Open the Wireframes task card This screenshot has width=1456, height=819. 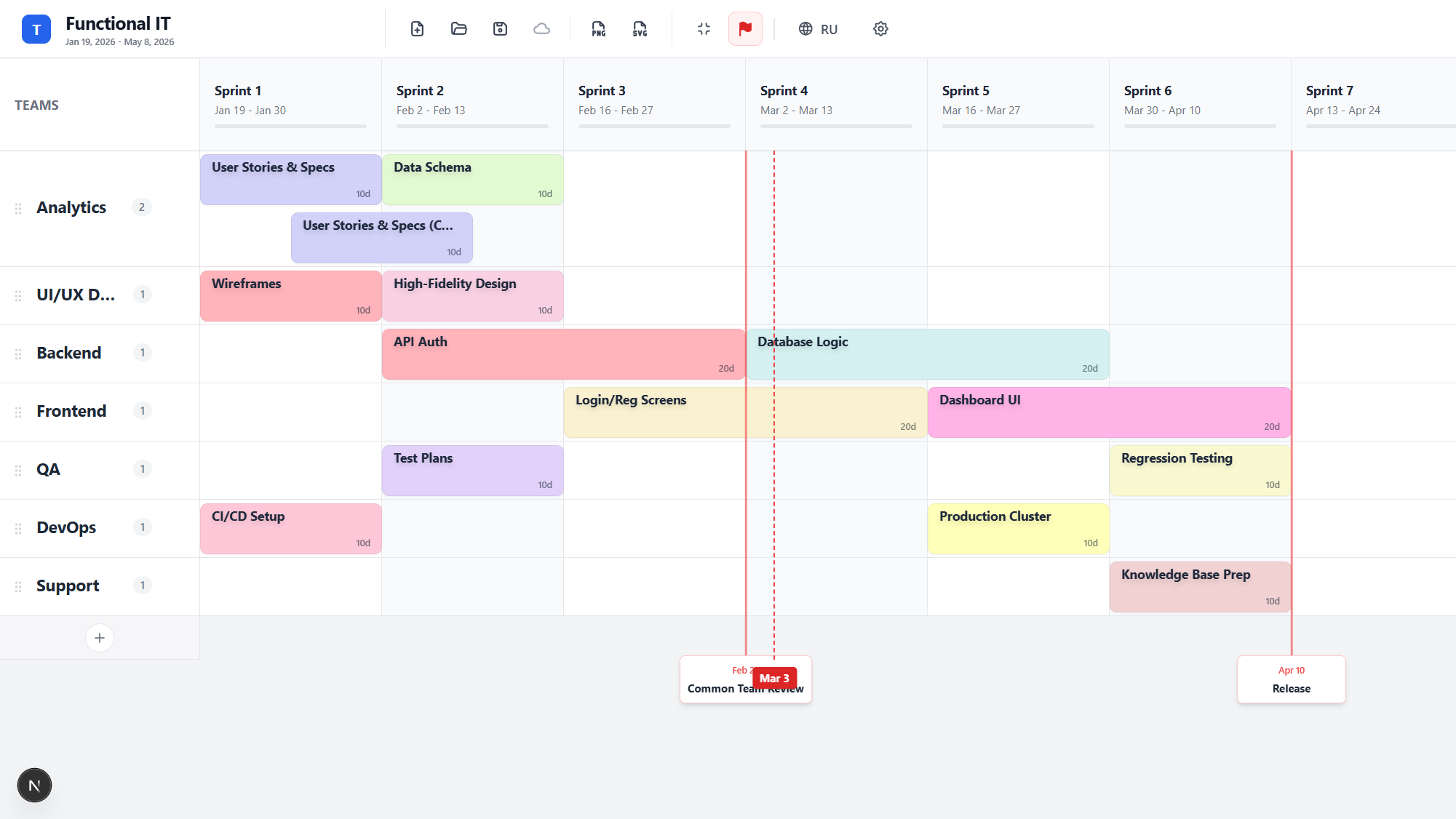[291, 296]
